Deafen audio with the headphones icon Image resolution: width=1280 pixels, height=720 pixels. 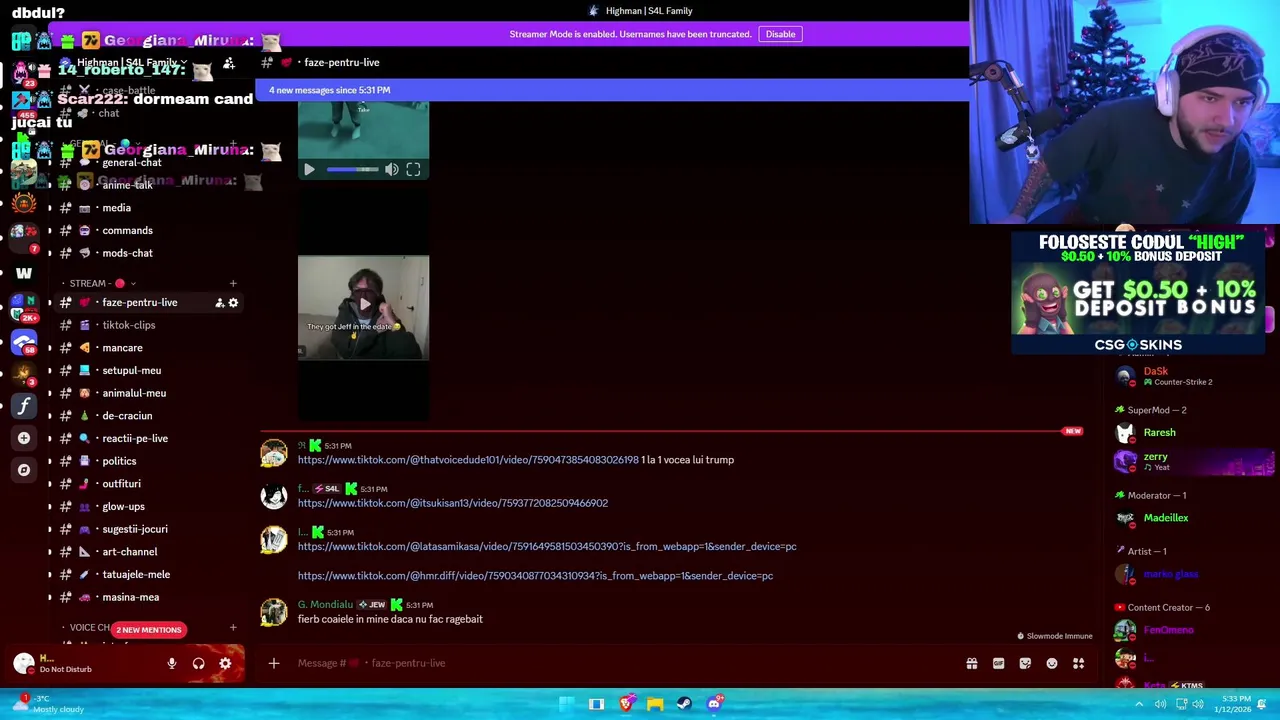198,663
